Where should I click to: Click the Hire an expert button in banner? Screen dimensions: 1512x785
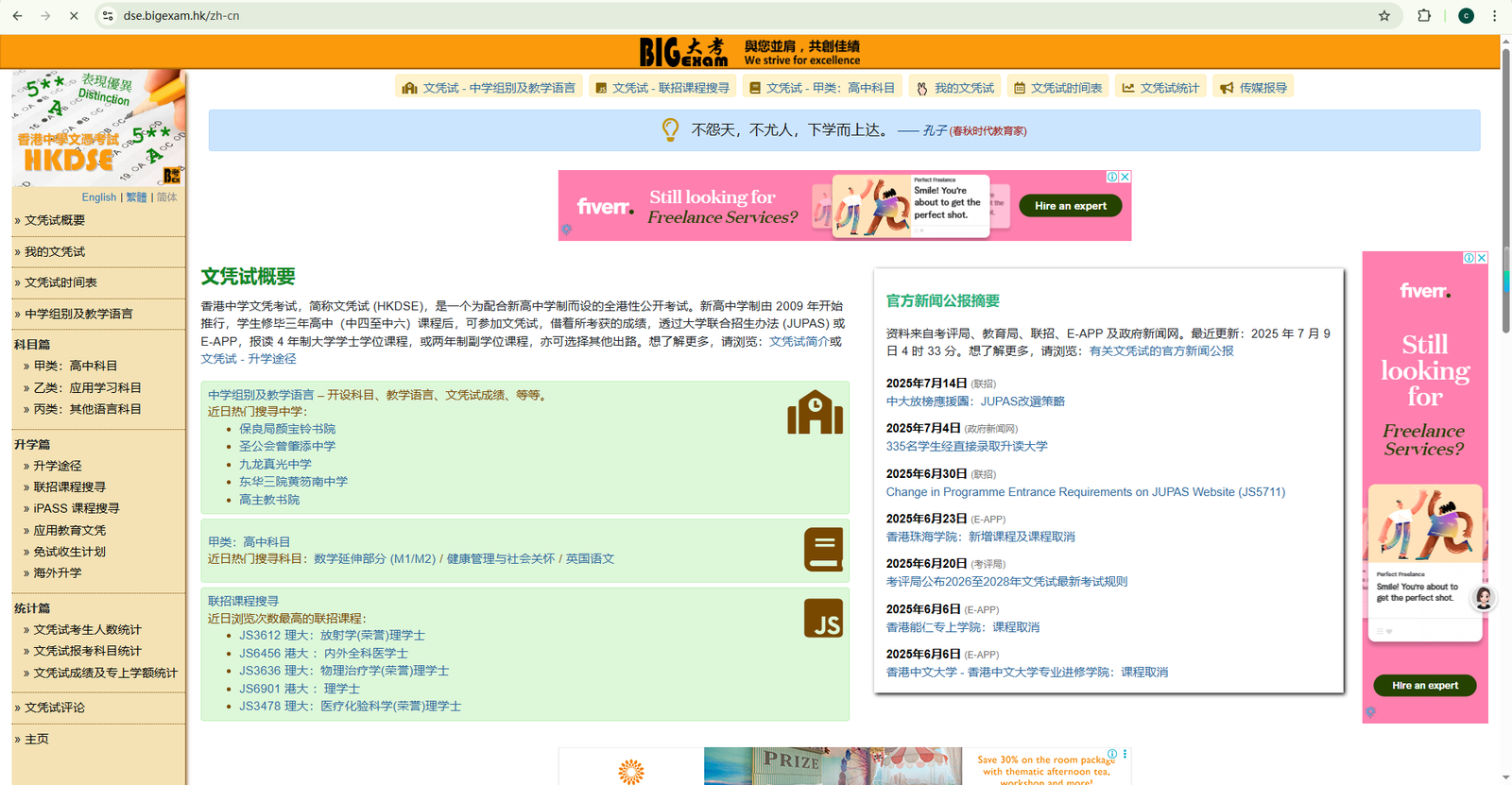click(1070, 206)
